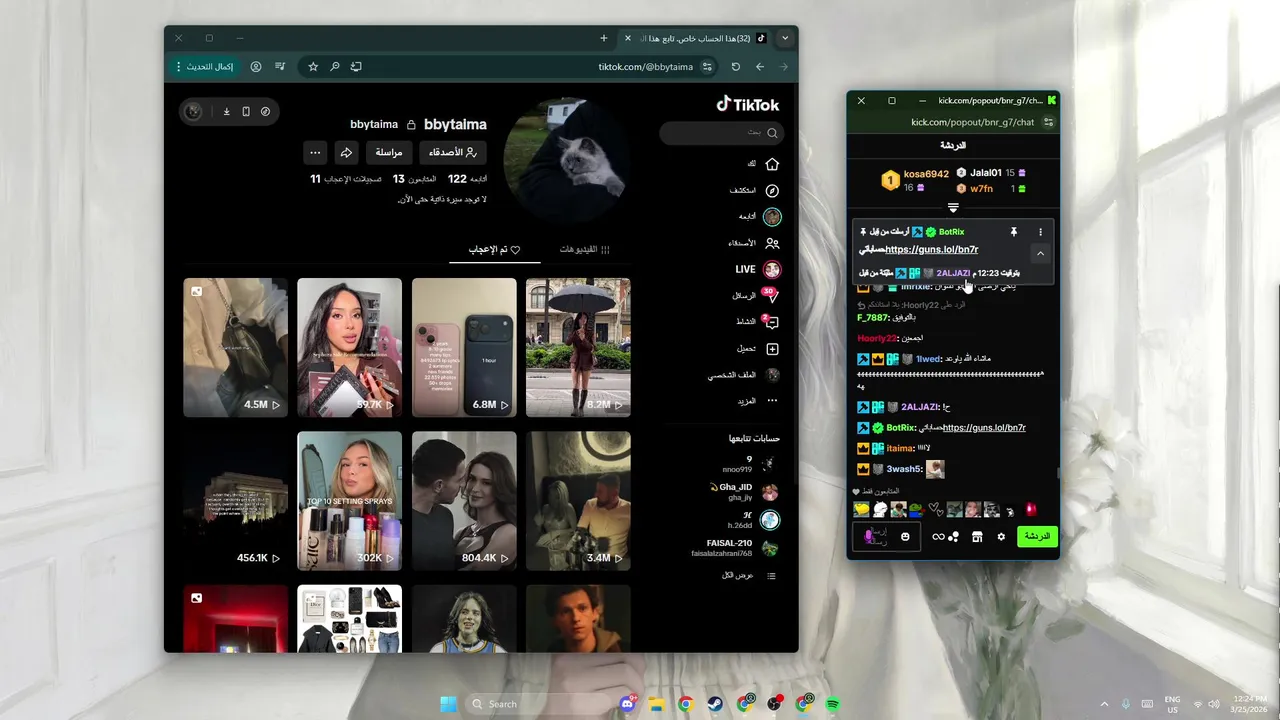The image size is (1280, 720).
Task: Click compass icon in TikTok floating toolbar
Action: (265, 111)
